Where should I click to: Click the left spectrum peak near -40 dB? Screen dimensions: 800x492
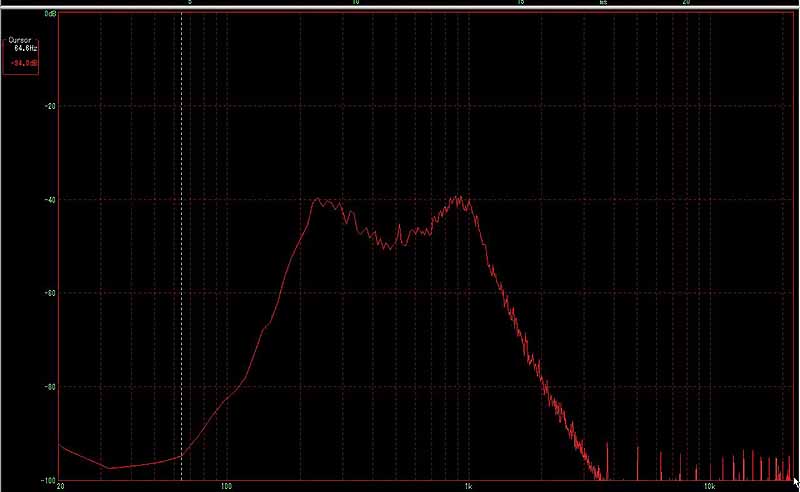318,199
